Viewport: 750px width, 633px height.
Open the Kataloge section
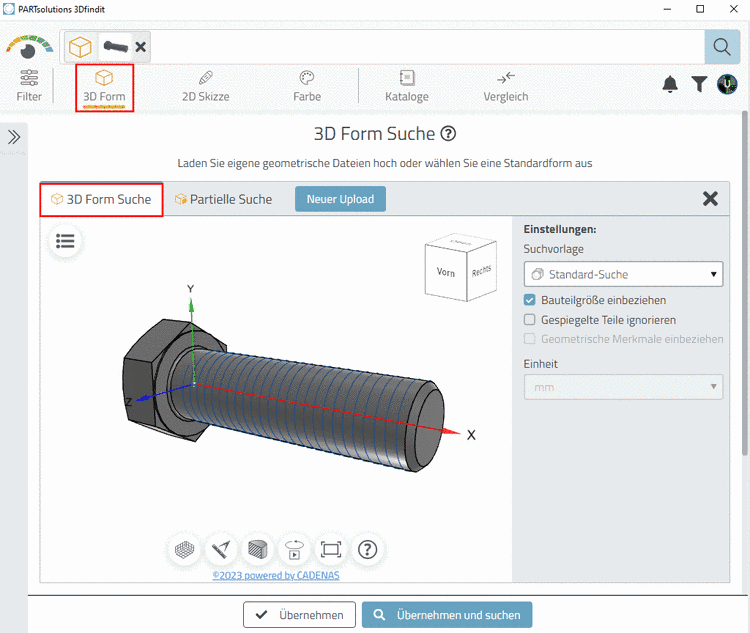pos(407,87)
